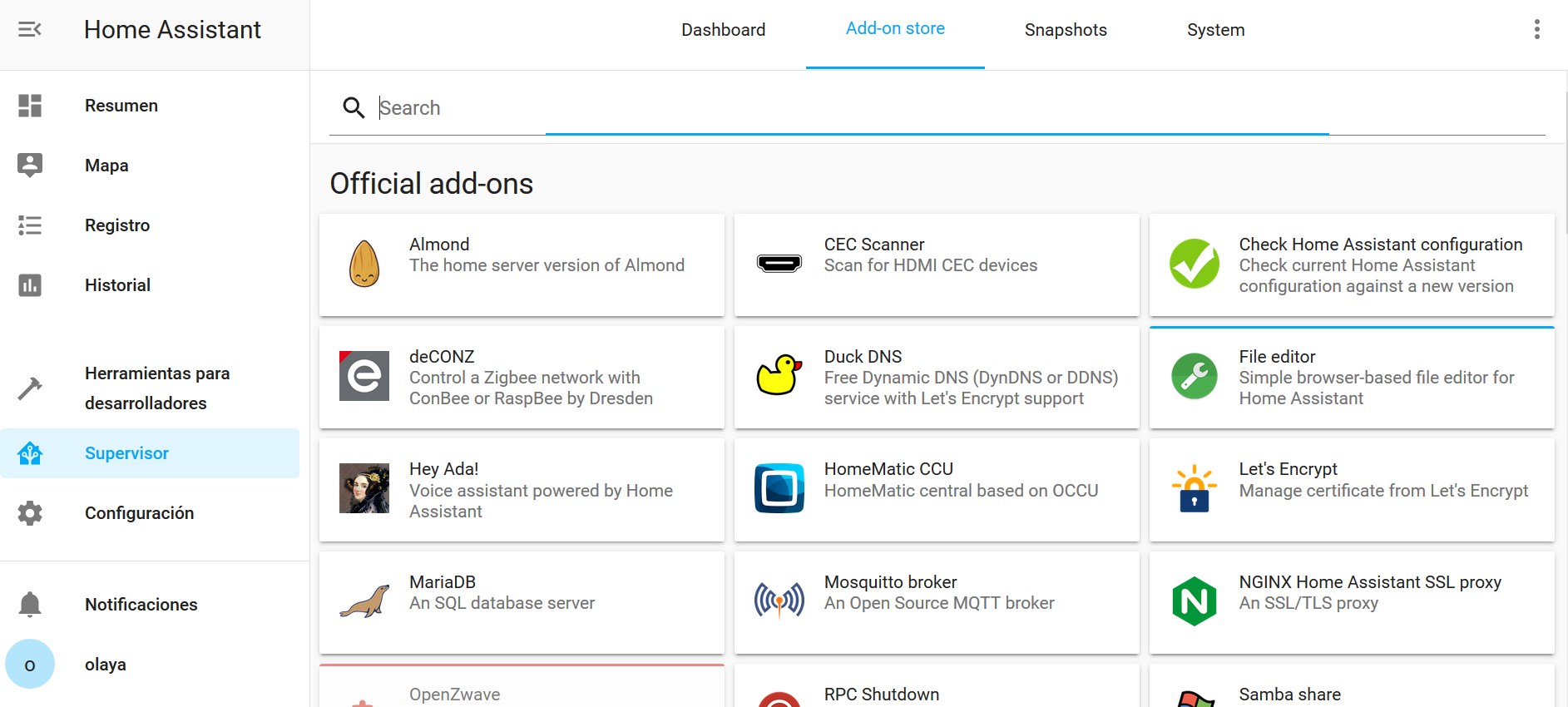The height and width of the screenshot is (707, 1568).
Task: Focus the add-on Search field
Action: coord(937,107)
